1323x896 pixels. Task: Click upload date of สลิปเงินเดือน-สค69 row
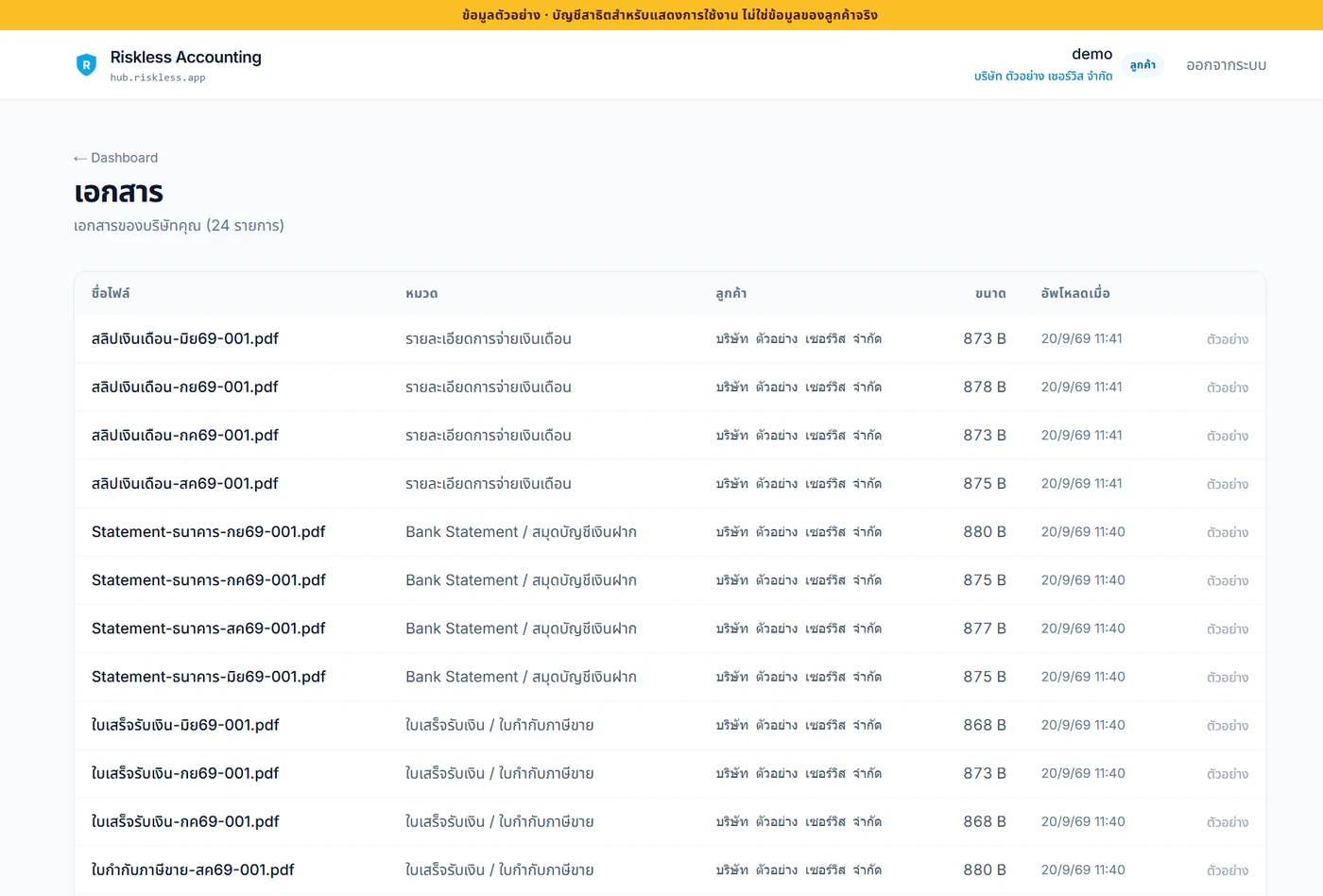[1081, 483]
